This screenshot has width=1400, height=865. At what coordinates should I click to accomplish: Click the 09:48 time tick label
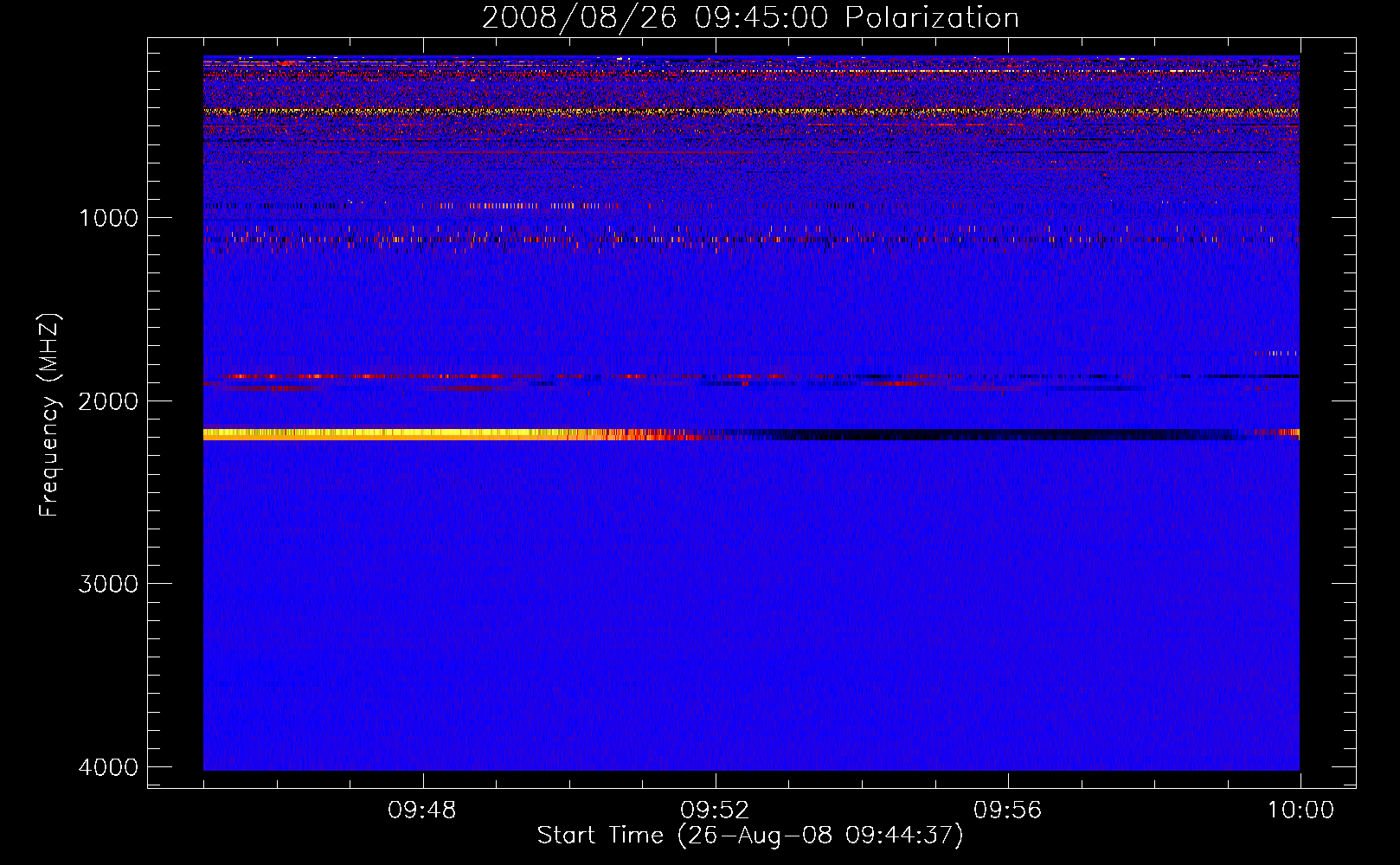(422, 811)
